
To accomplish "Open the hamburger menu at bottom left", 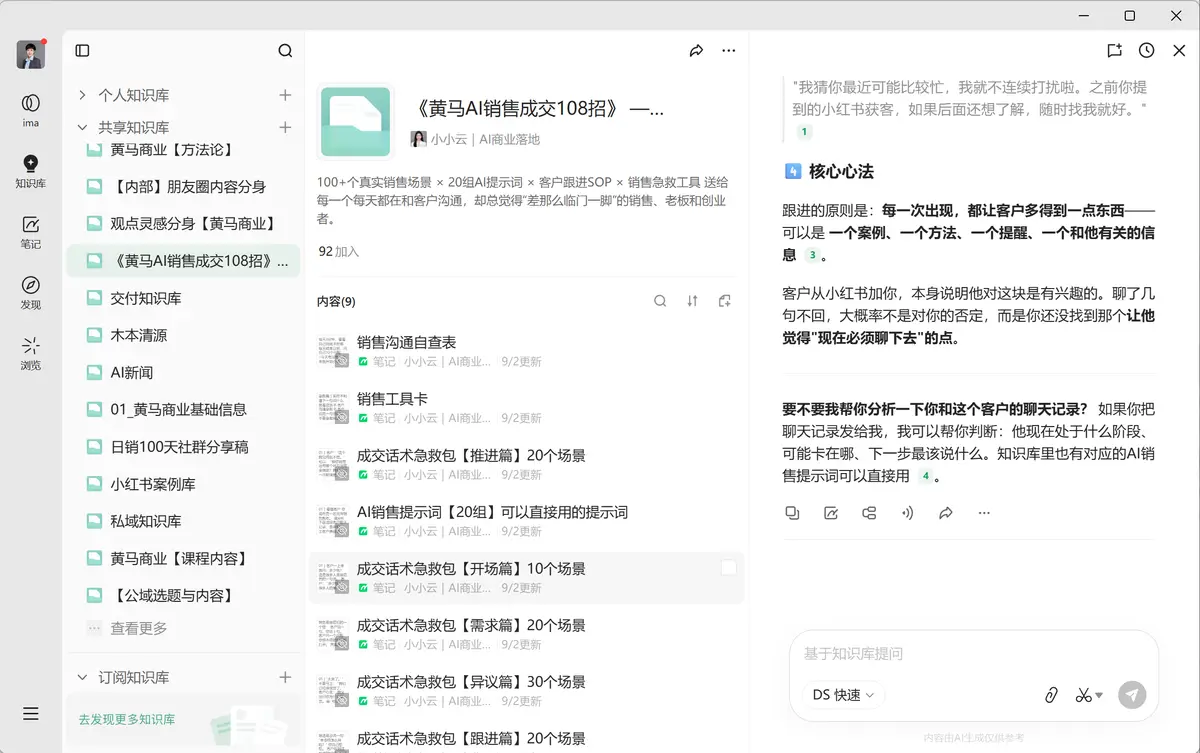I will point(31,713).
